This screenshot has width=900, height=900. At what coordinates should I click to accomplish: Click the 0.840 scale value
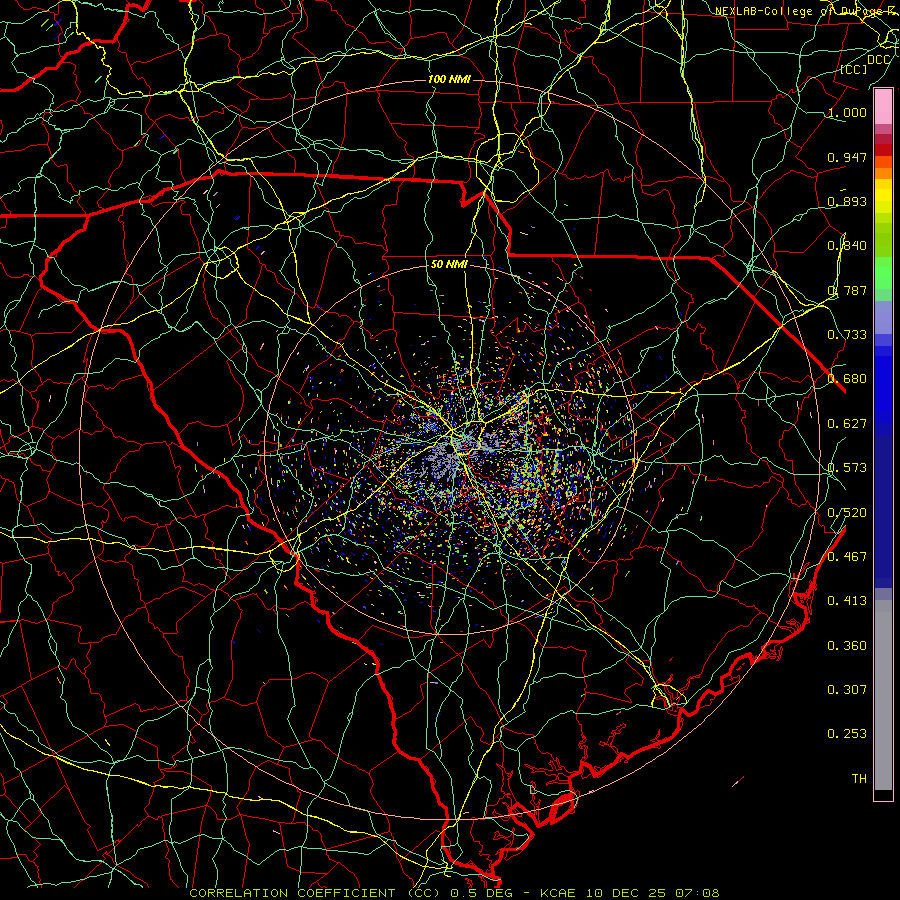[847, 246]
